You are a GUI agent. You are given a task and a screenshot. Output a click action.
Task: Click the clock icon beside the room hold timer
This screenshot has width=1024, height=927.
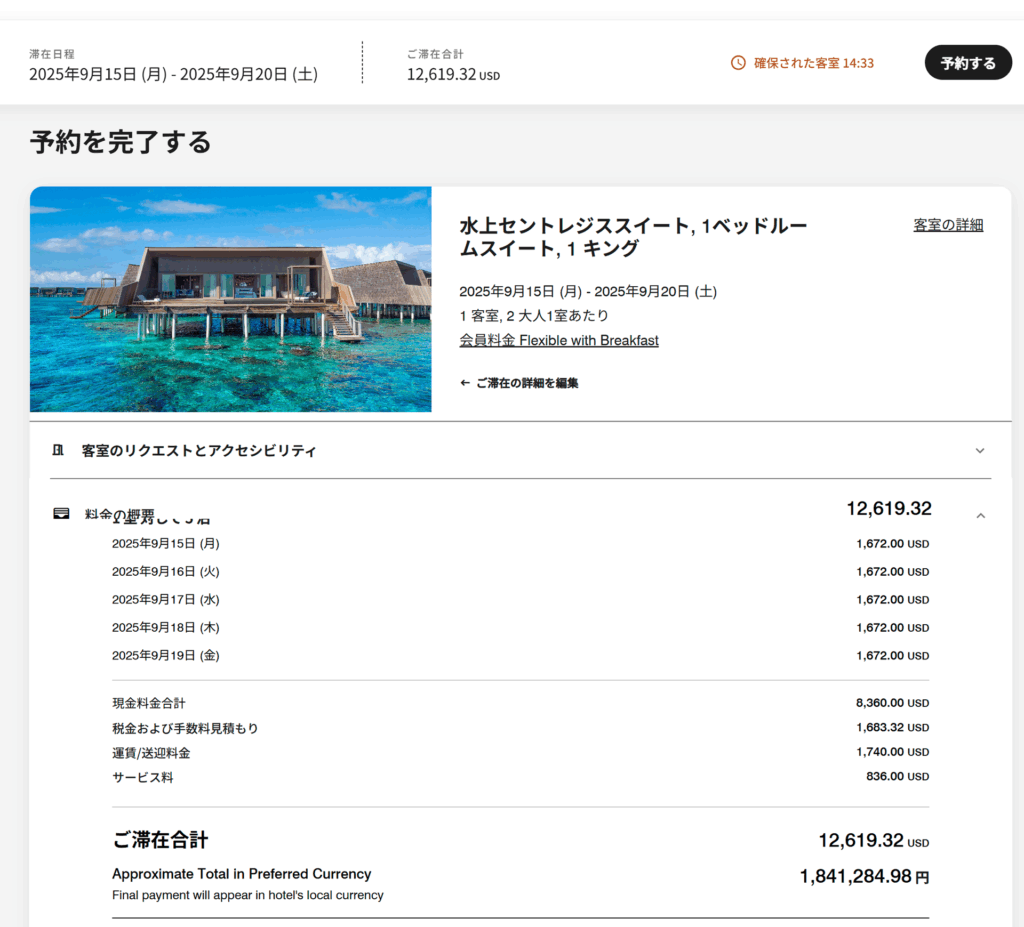click(x=738, y=63)
